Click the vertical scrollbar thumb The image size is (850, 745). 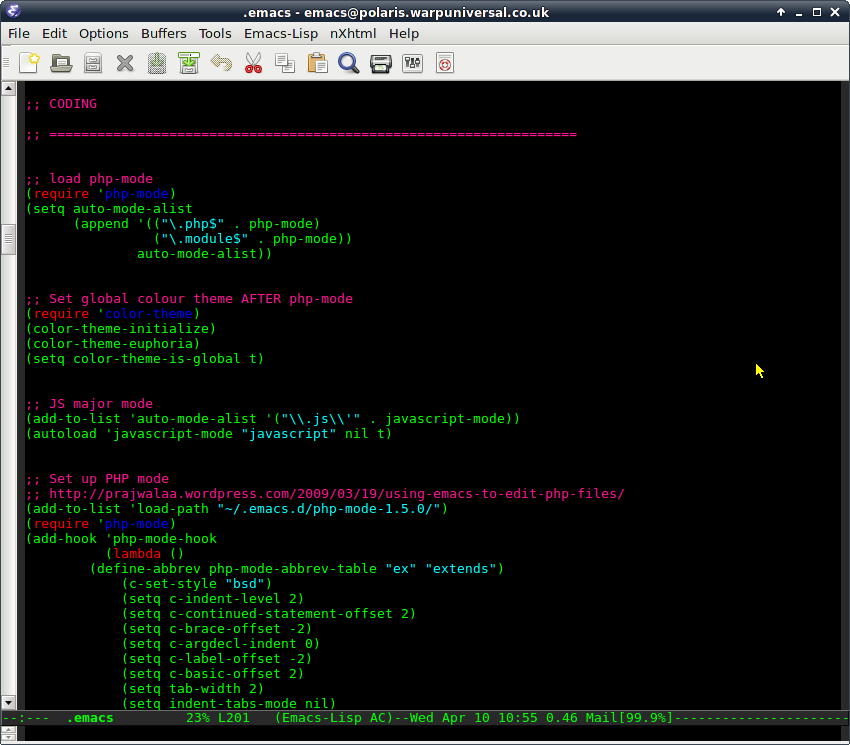(9, 240)
